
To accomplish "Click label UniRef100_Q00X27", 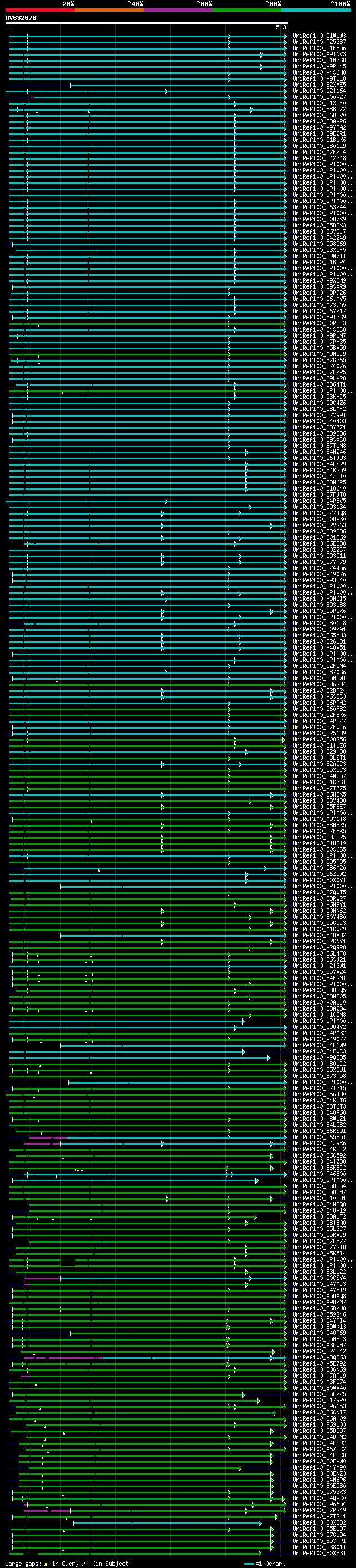I will pyautogui.click(x=319, y=97).
